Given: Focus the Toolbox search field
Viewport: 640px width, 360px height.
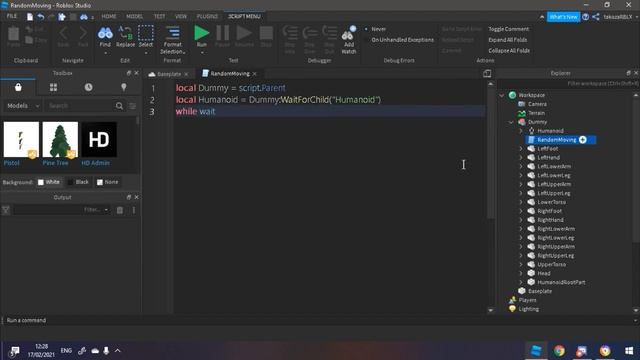Looking at the screenshot, I should click(79, 106).
